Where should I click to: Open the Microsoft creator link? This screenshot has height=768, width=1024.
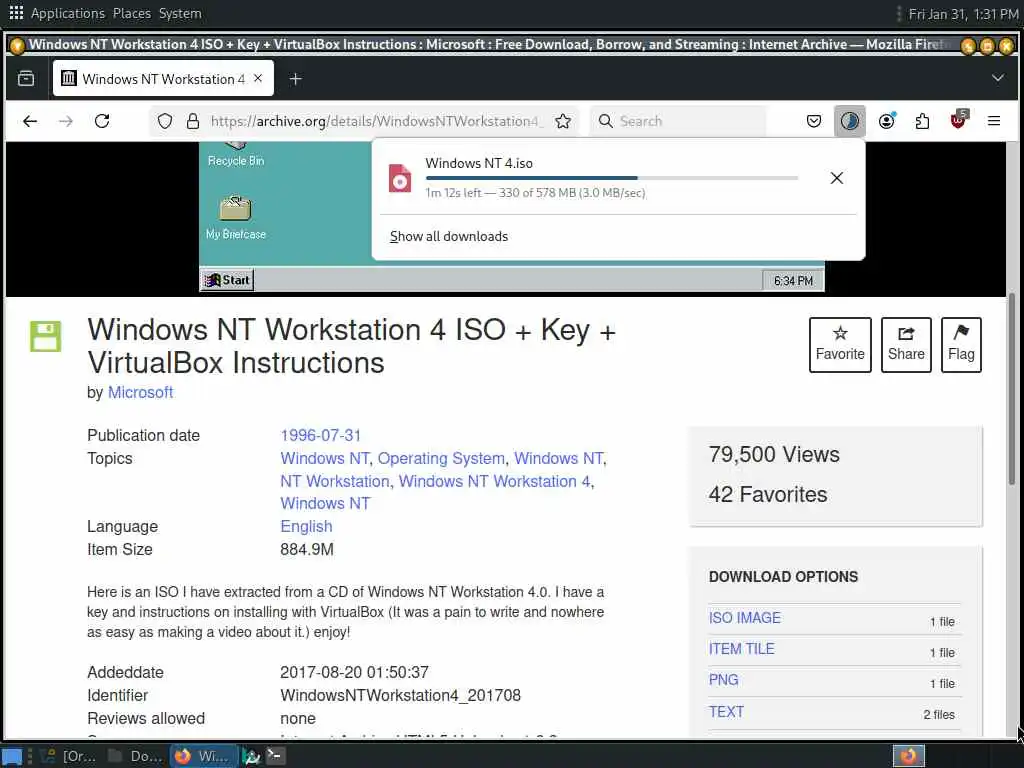[140, 392]
